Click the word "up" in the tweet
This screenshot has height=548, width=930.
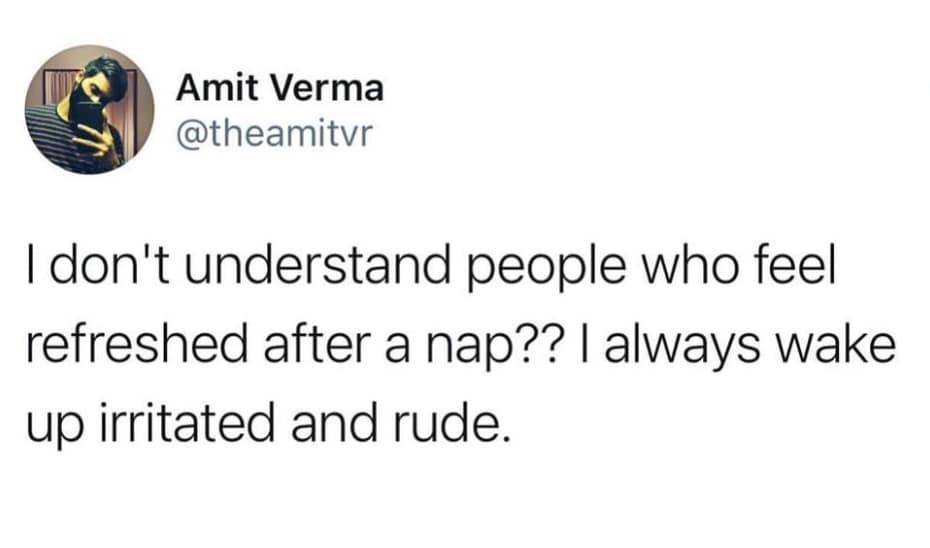pyautogui.click(x=51, y=422)
